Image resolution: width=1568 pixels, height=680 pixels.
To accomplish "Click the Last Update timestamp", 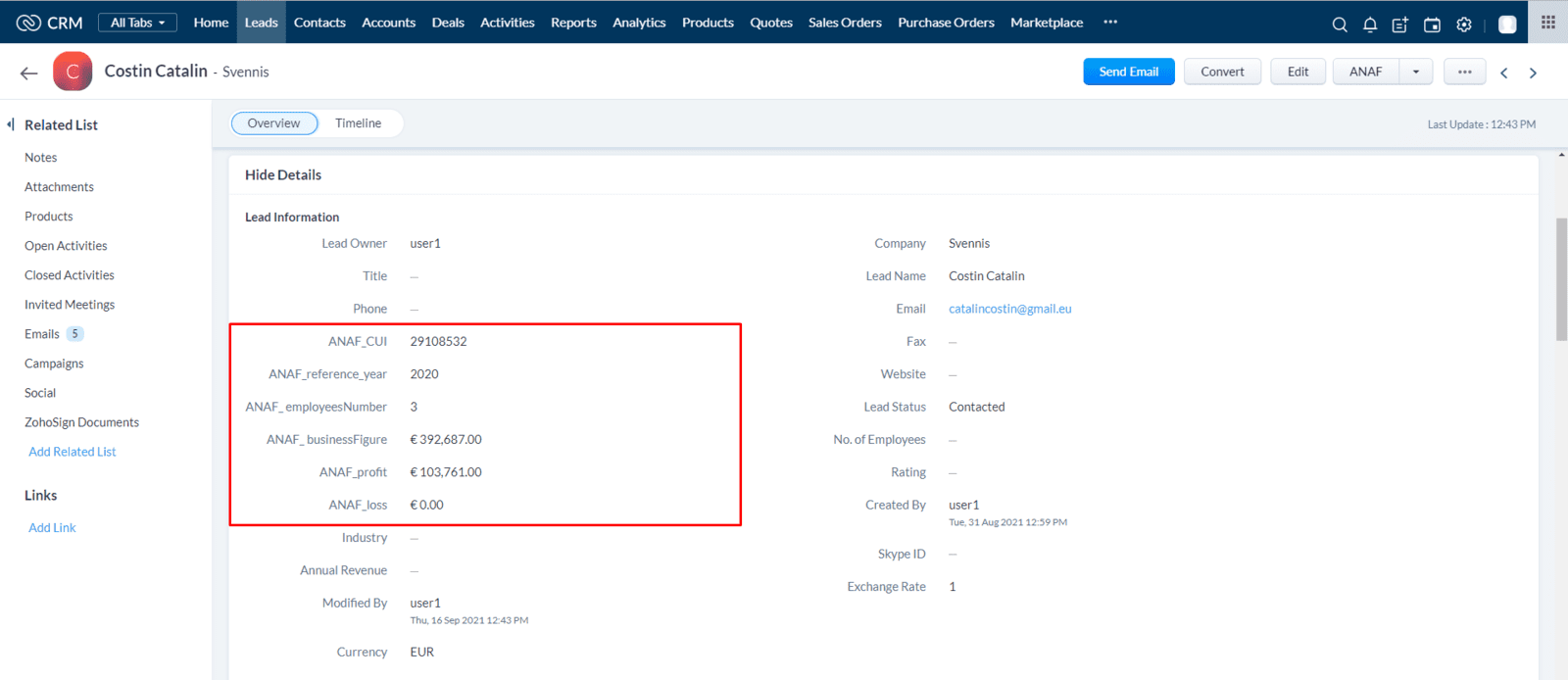I will (x=1482, y=124).
